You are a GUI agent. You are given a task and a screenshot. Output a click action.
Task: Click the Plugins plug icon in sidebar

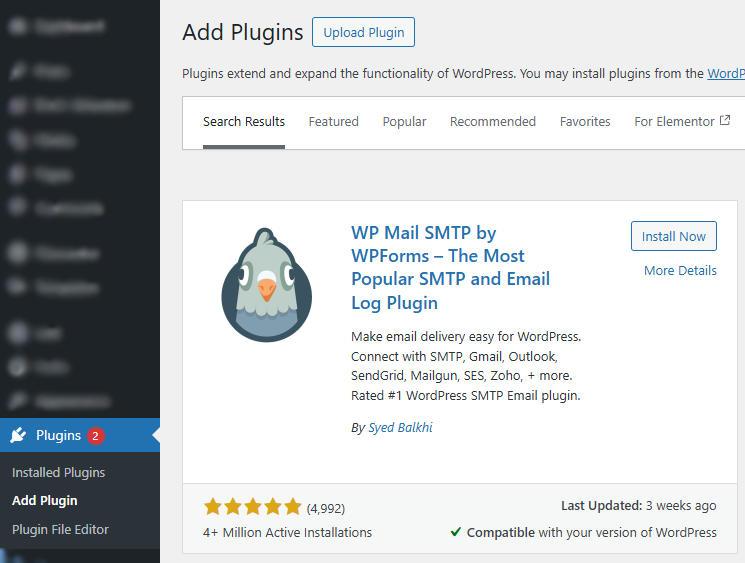click(x=18, y=436)
